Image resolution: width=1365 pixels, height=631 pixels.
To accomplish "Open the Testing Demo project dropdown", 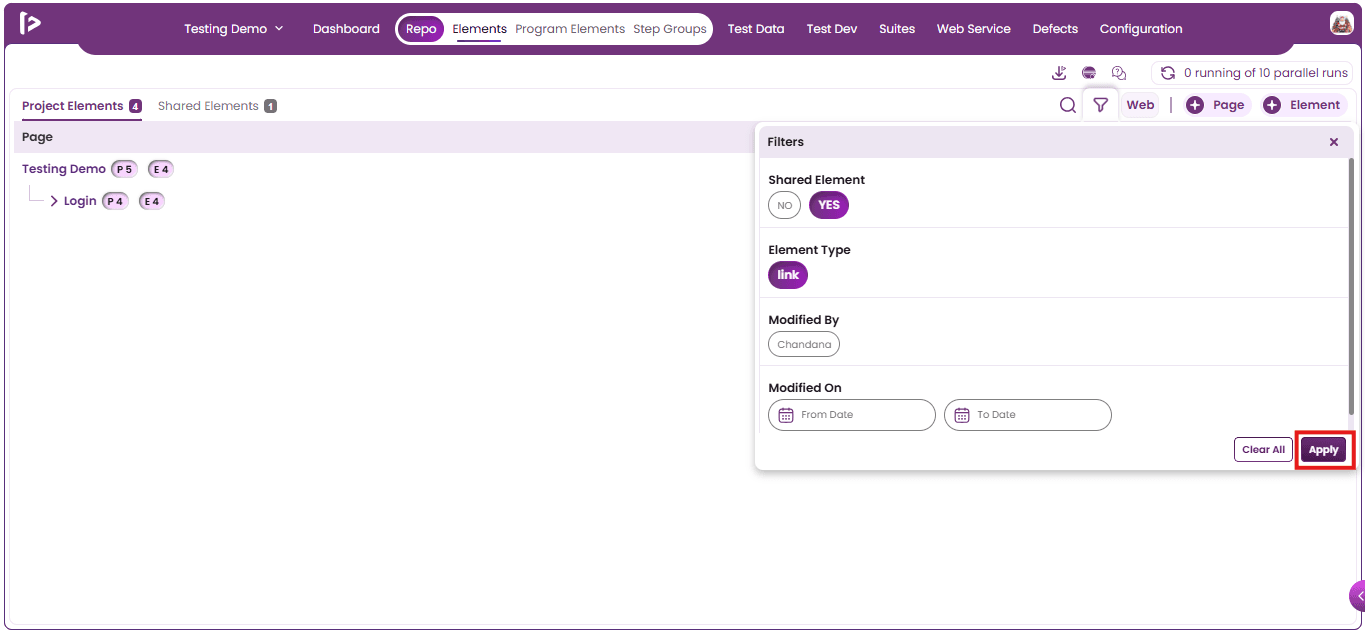I will [x=234, y=29].
